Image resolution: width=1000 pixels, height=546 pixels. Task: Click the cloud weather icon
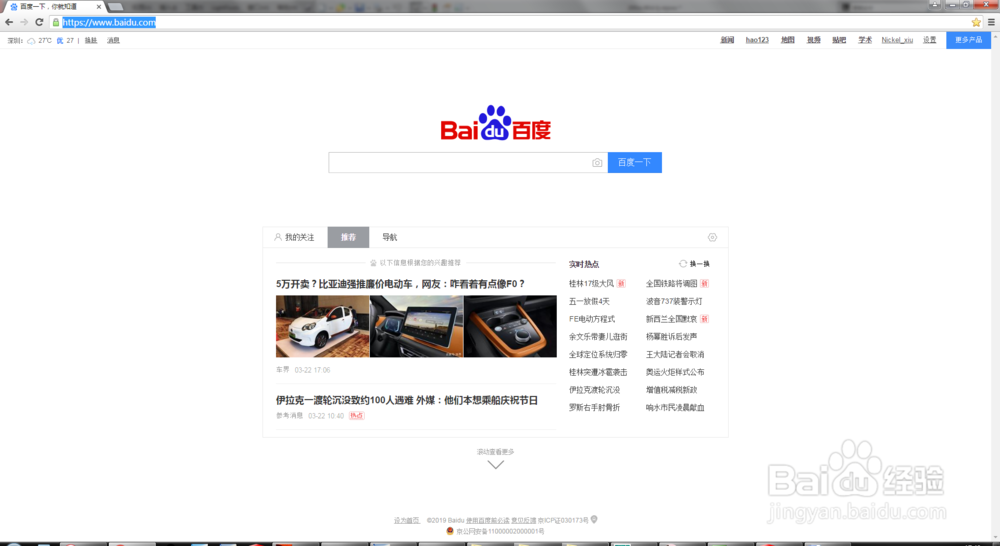click(31, 40)
